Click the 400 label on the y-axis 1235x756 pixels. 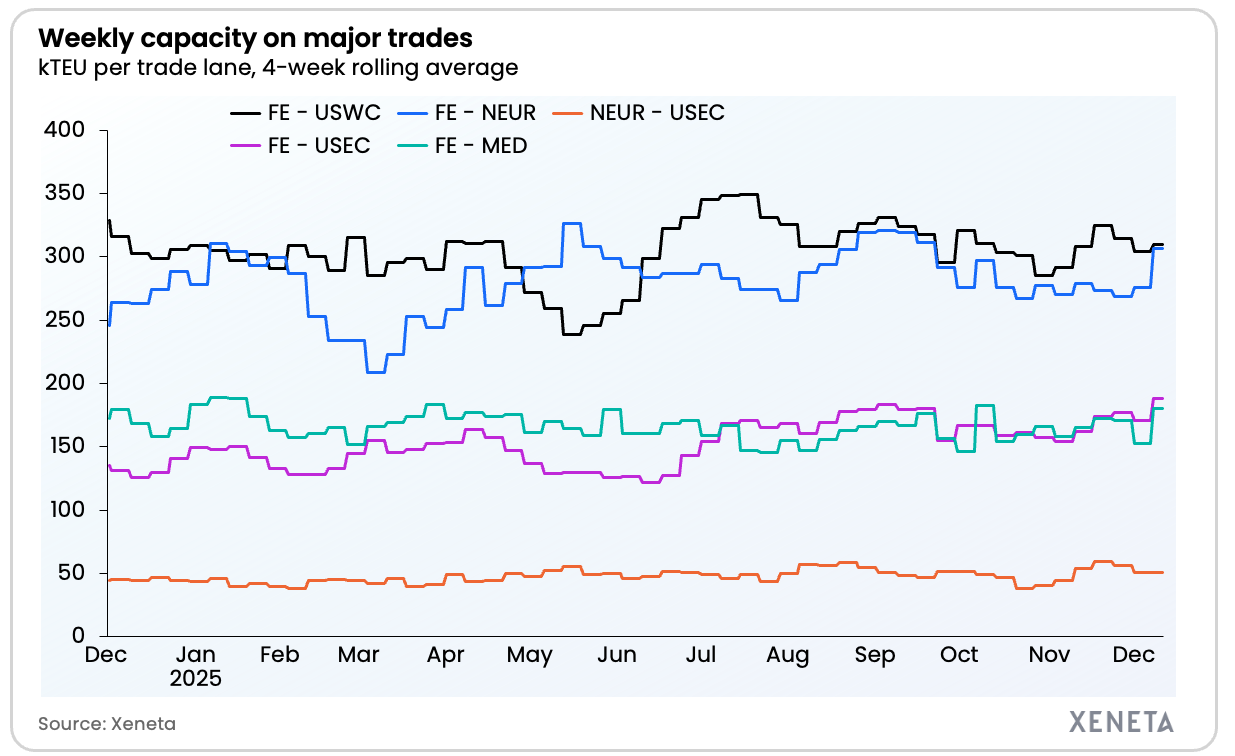click(66, 130)
